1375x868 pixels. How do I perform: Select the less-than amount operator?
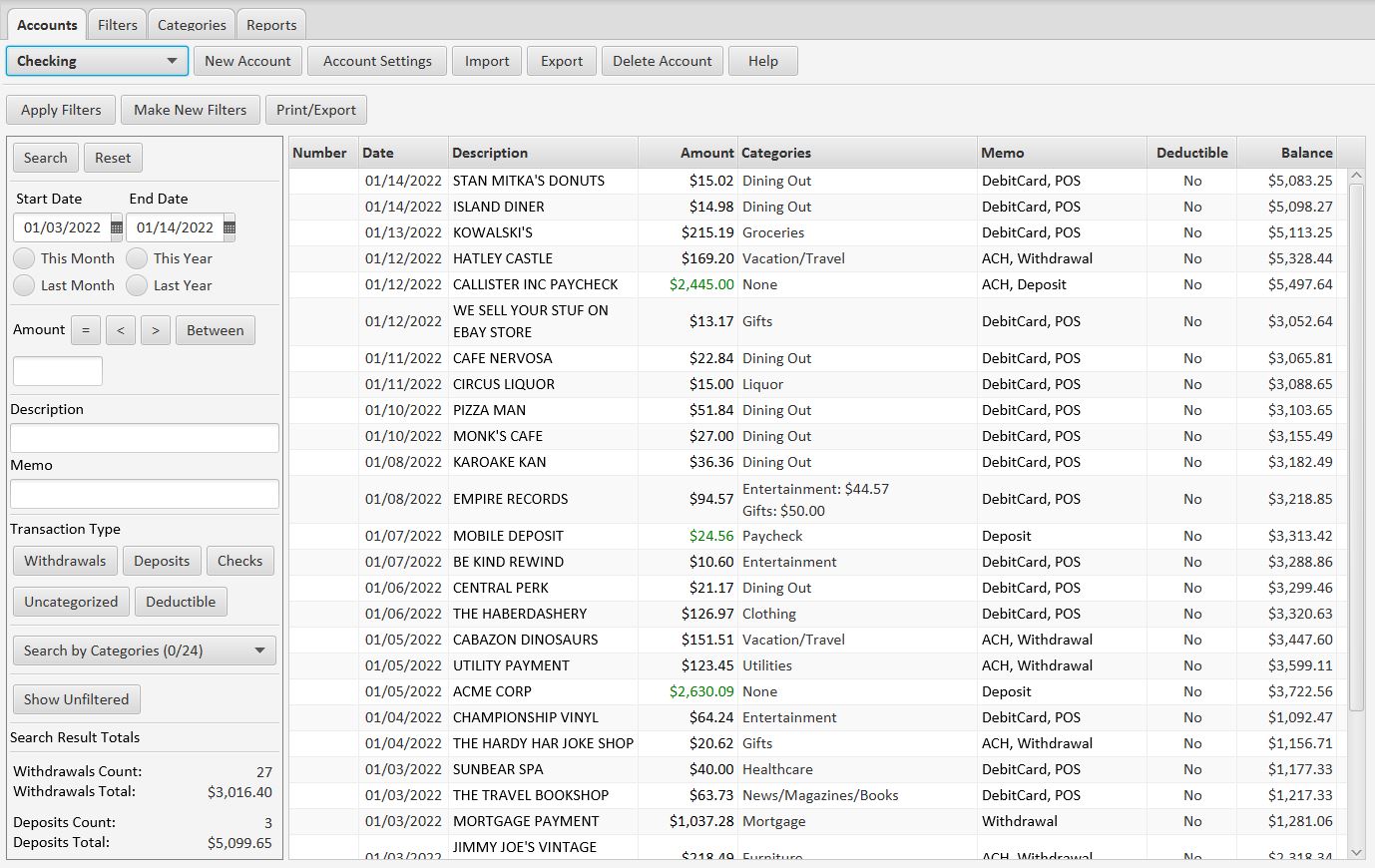tap(120, 330)
